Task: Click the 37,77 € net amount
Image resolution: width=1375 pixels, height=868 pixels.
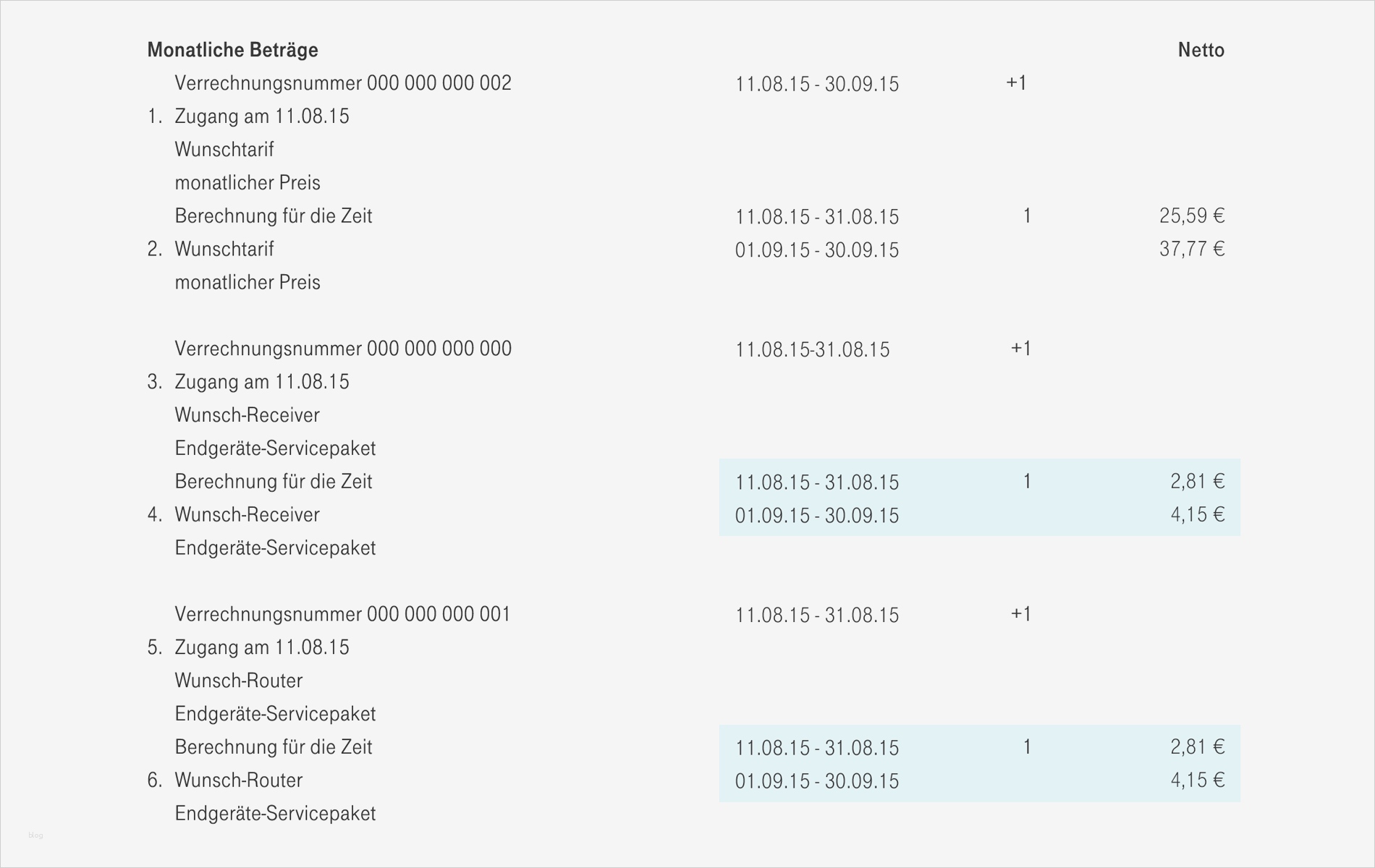Action: (x=1191, y=249)
